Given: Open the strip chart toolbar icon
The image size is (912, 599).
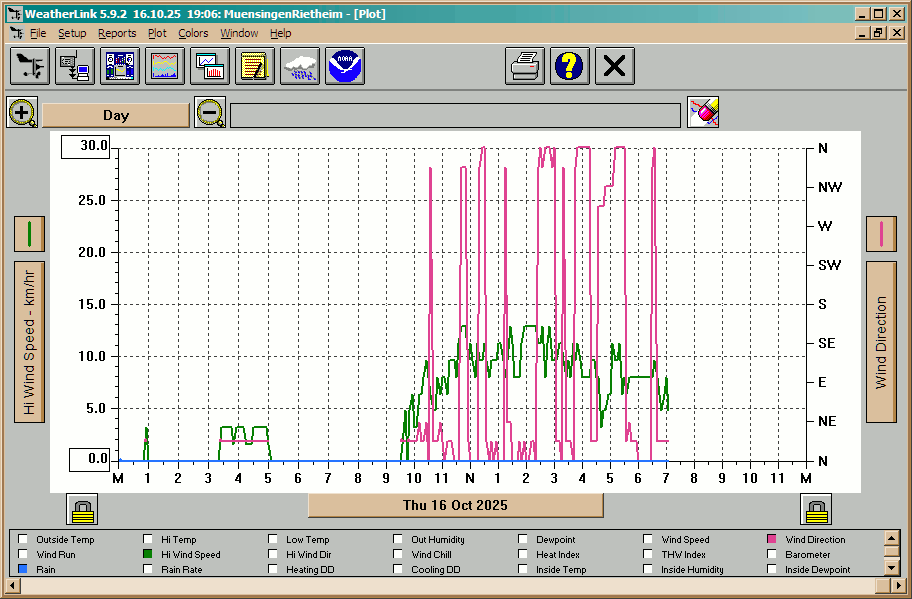Looking at the screenshot, I should pyautogui.click(x=165, y=67).
